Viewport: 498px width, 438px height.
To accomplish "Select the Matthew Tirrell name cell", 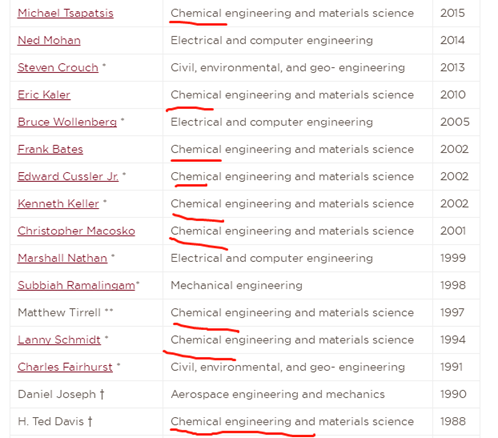I will (87, 313).
